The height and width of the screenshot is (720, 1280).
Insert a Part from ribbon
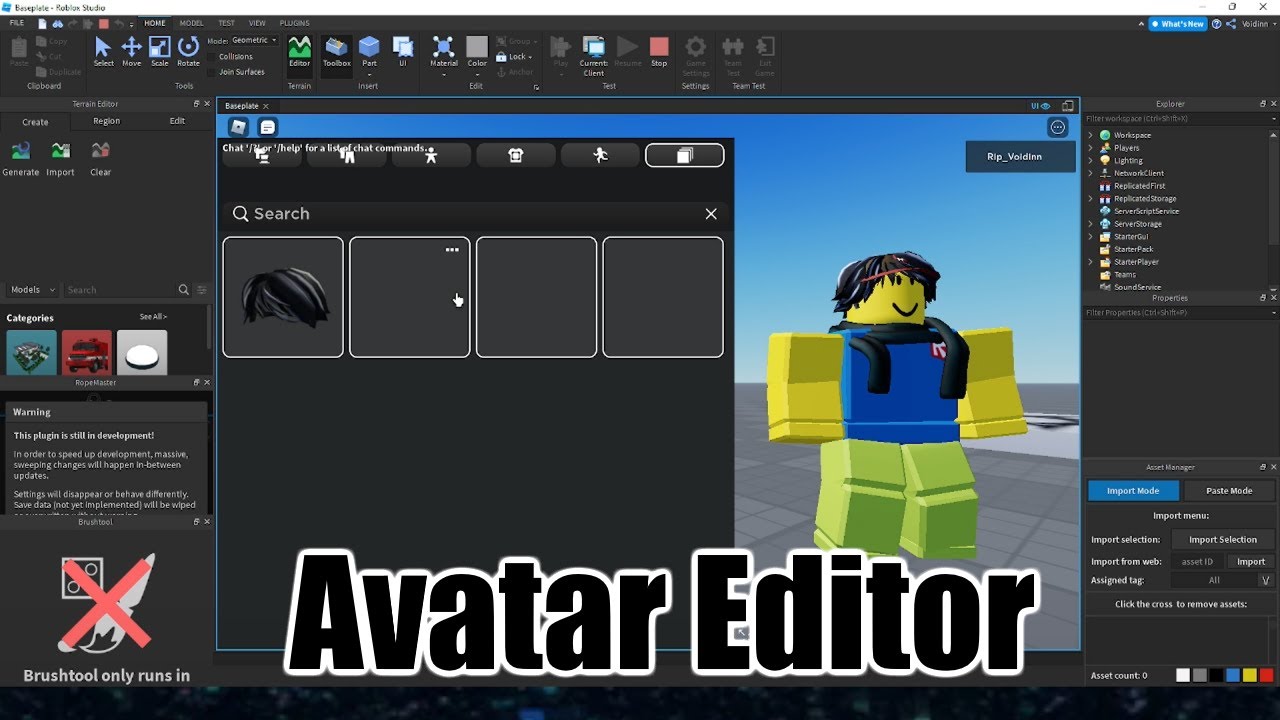point(369,52)
